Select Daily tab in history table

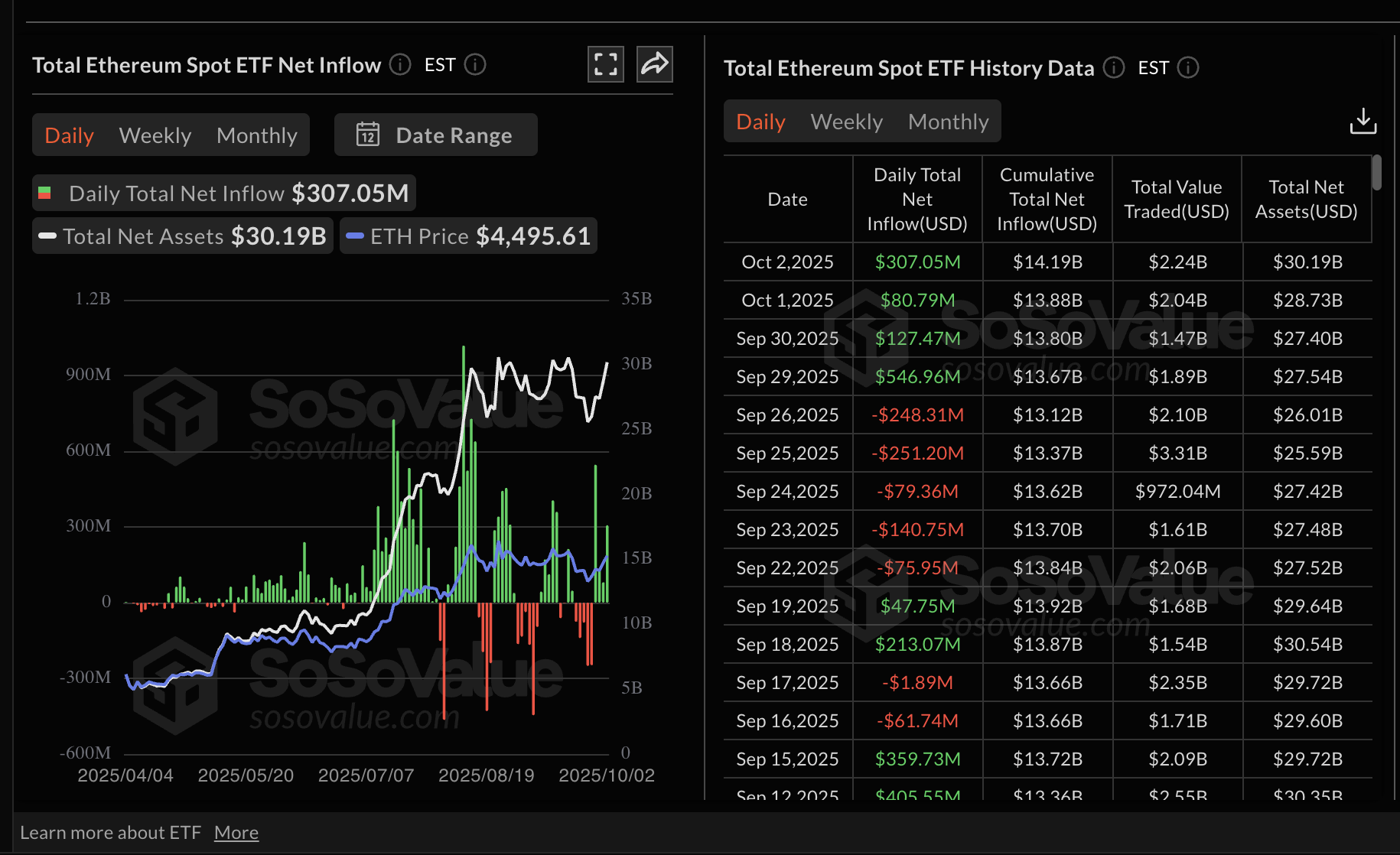[x=760, y=122]
